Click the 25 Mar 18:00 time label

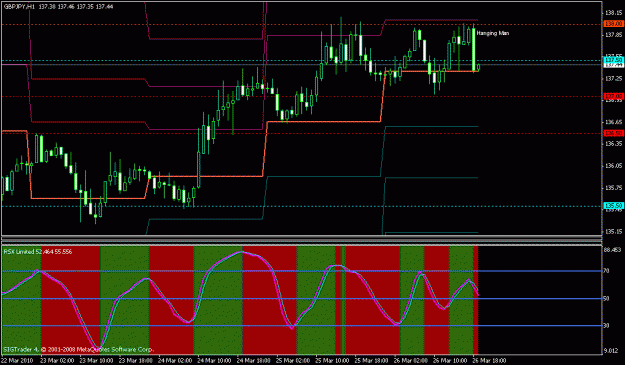coord(372,361)
